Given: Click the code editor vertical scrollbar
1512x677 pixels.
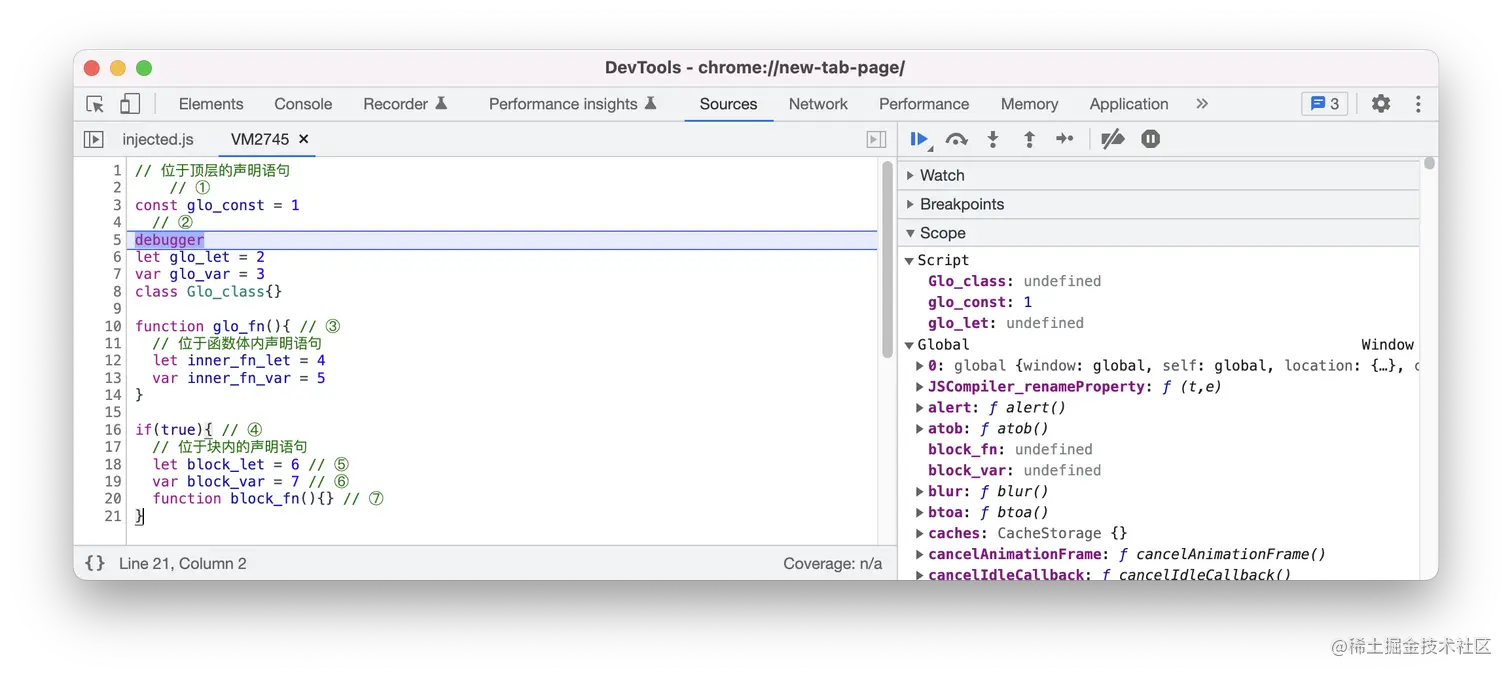Looking at the screenshot, I should [x=887, y=259].
